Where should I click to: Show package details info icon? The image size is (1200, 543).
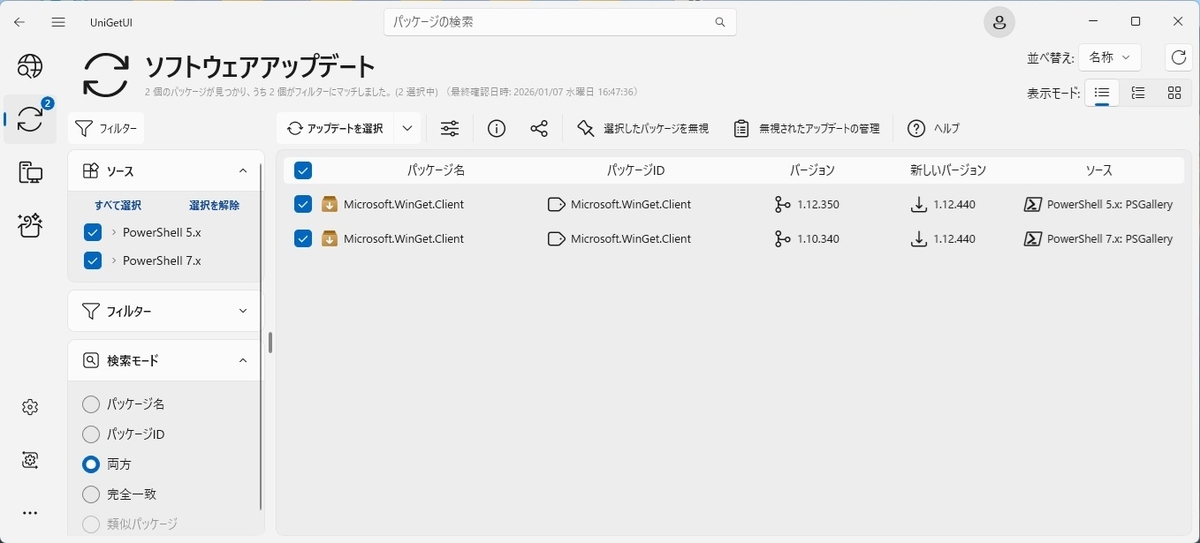(496, 128)
